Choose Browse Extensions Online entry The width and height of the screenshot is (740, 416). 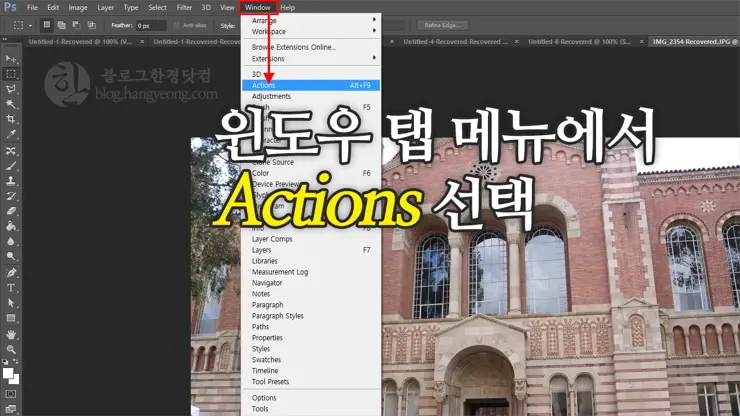coord(311,47)
